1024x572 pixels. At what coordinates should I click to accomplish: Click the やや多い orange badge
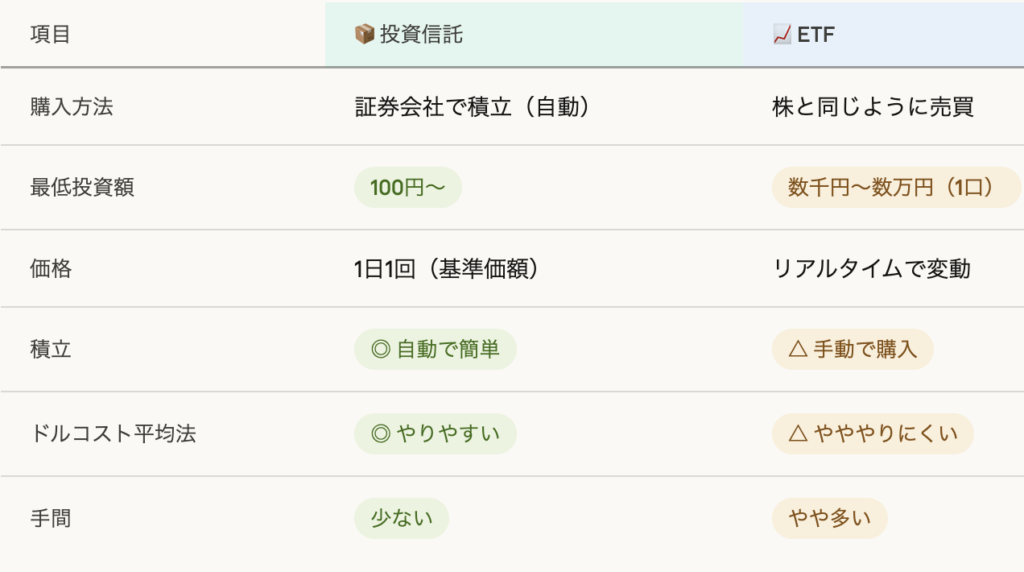coord(829,518)
